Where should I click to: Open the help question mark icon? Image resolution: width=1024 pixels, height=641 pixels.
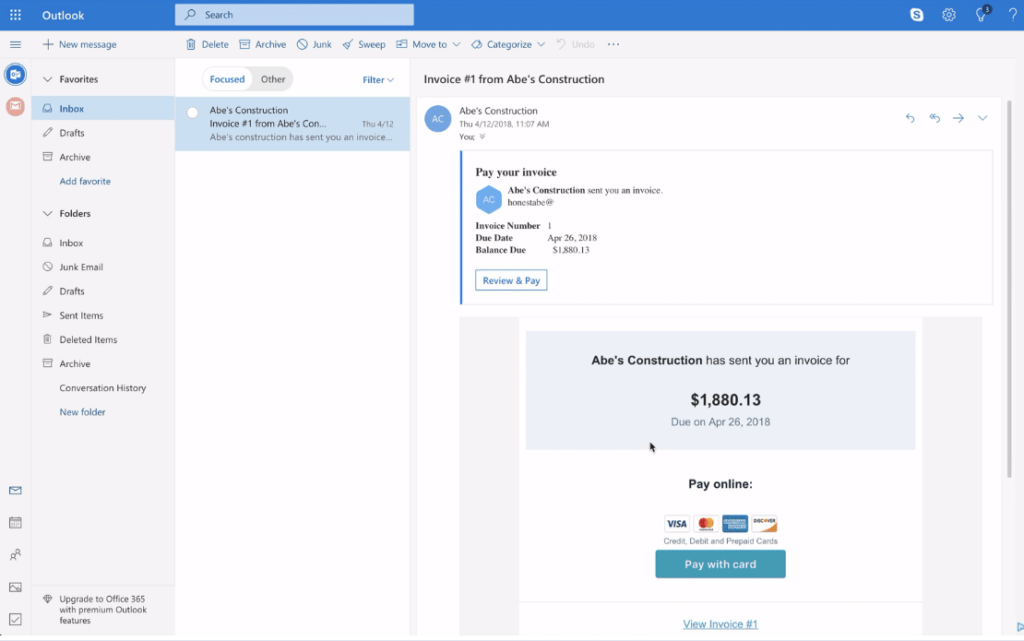pos(1013,14)
